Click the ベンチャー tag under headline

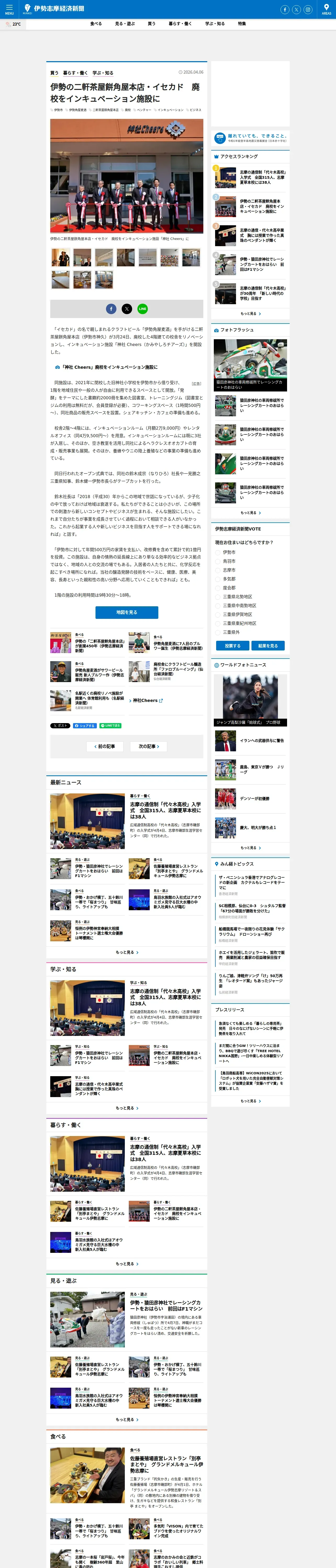(x=144, y=110)
